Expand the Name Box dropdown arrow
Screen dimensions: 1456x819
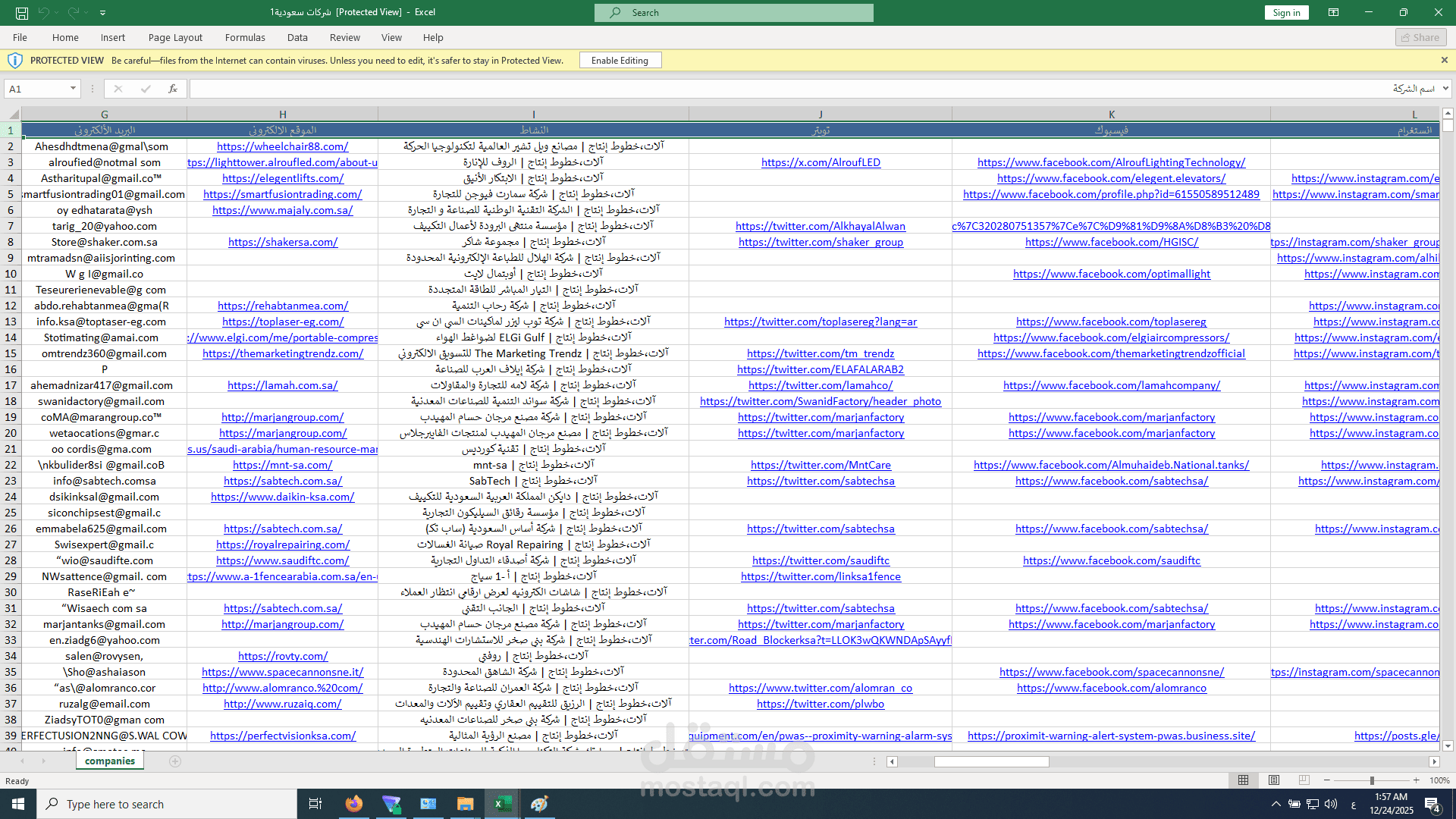tap(73, 89)
